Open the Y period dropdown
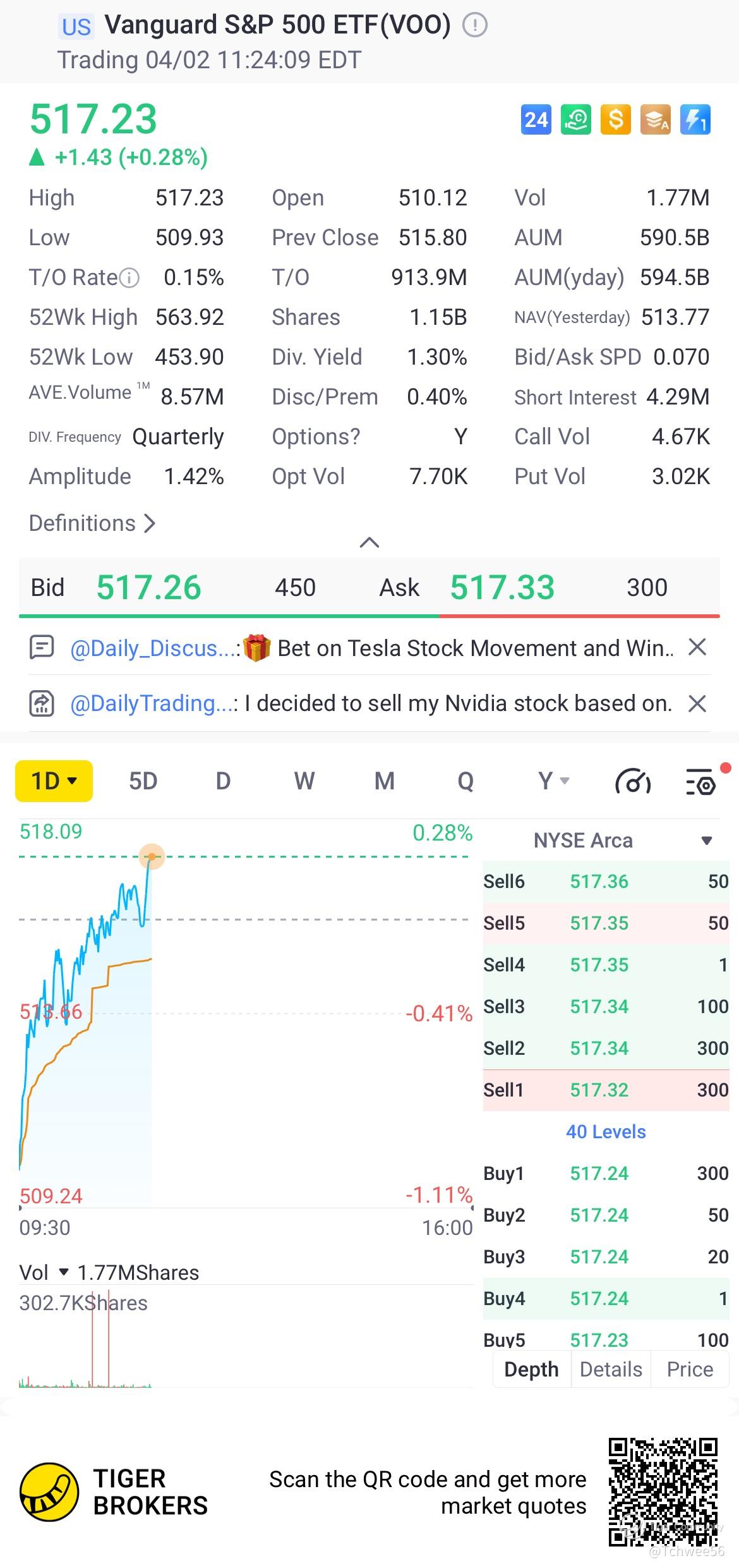Image resolution: width=739 pixels, height=1568 pixels. click(554, 781)
